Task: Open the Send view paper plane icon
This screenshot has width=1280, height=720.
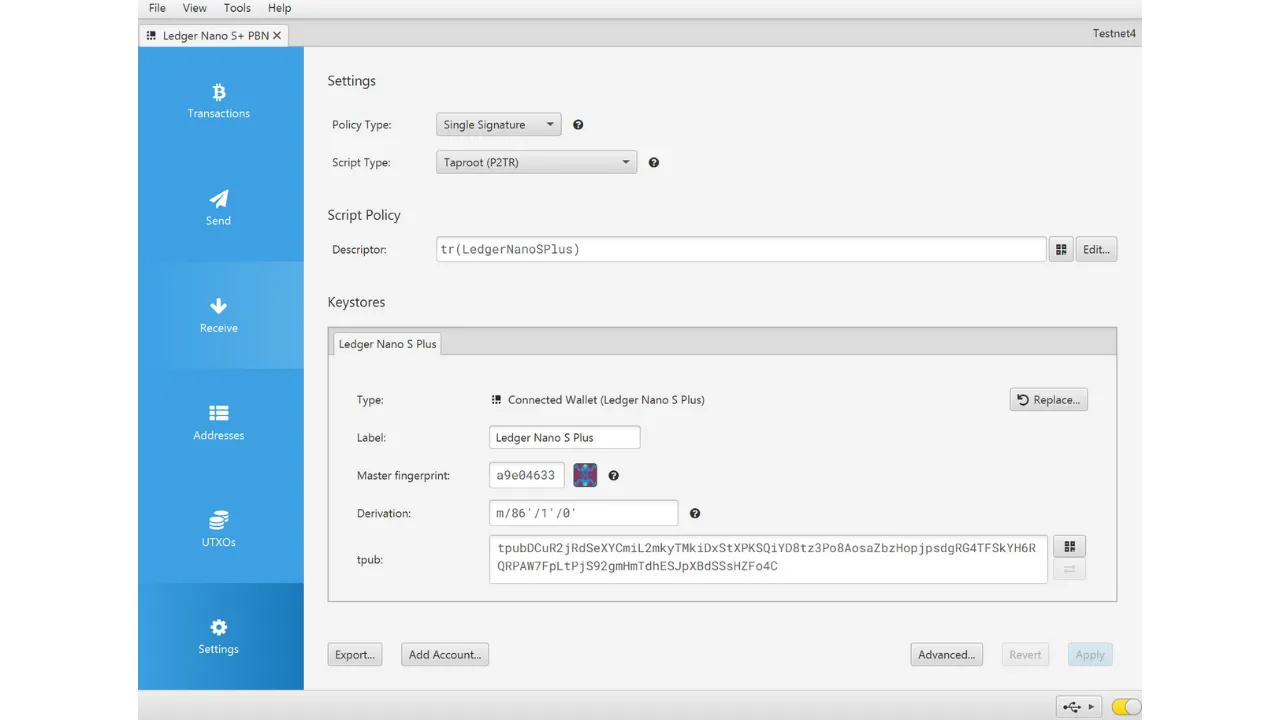Action: (219, 199)
